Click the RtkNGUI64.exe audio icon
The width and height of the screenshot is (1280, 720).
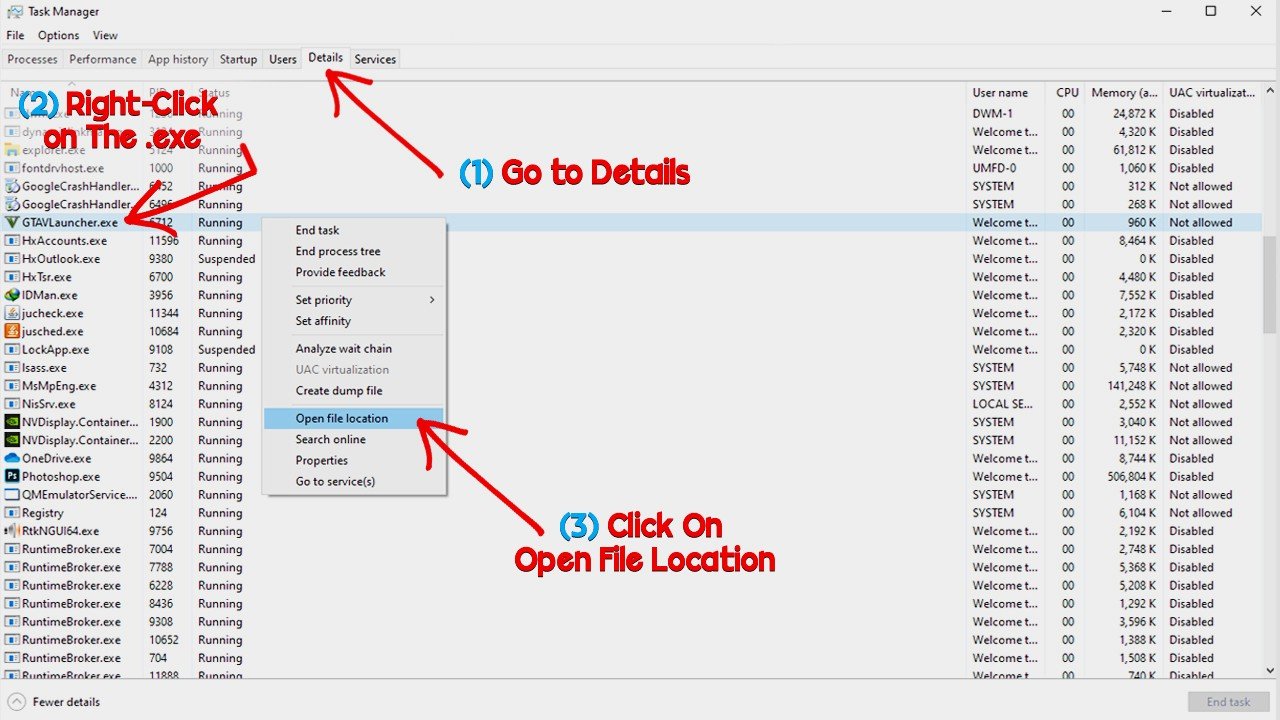(13, 531)
